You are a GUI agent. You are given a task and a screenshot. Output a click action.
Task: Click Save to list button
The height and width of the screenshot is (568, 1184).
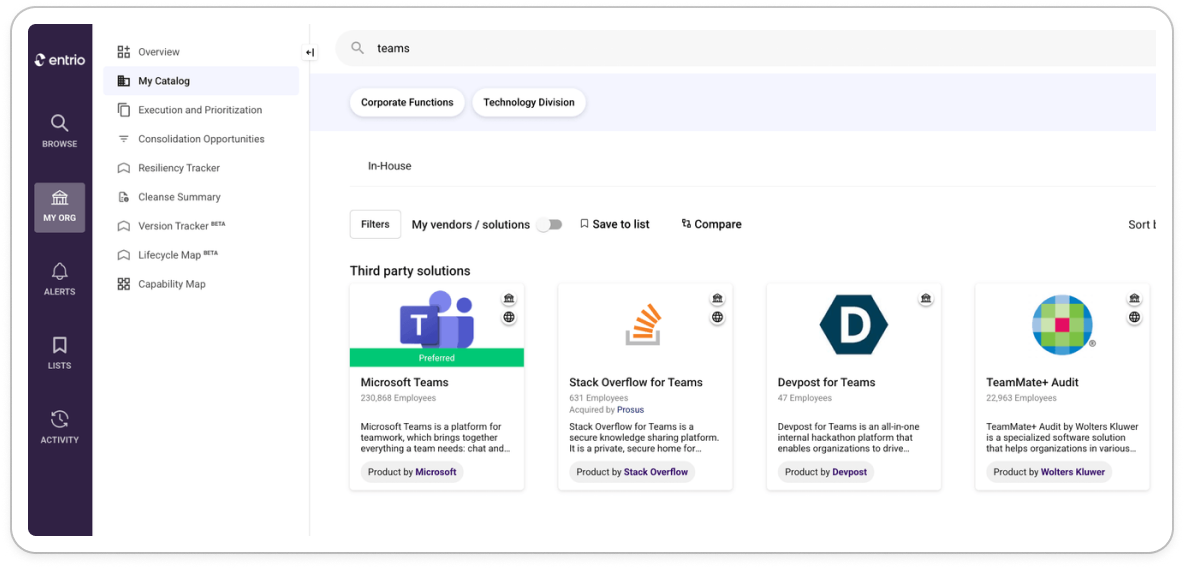click(x=614, y=224)
